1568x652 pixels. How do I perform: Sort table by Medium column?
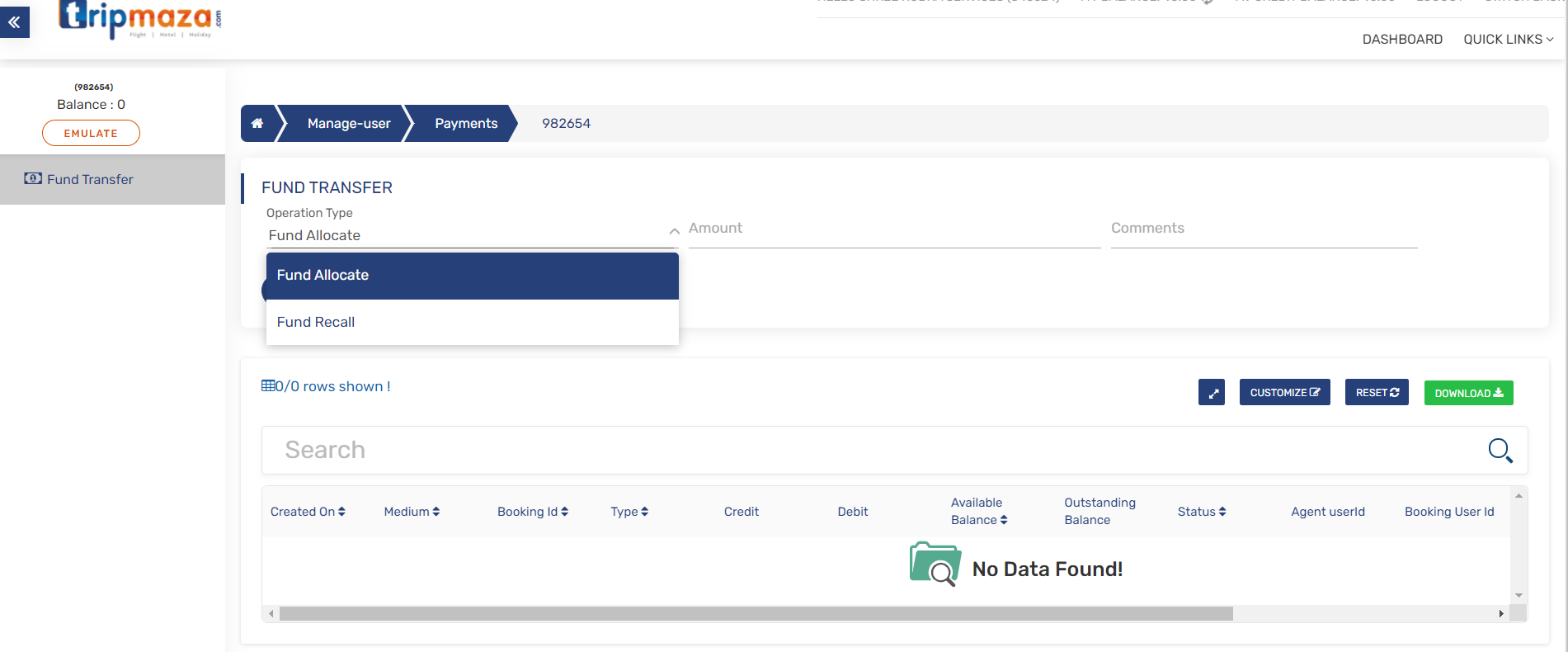[x=436, y=512]
